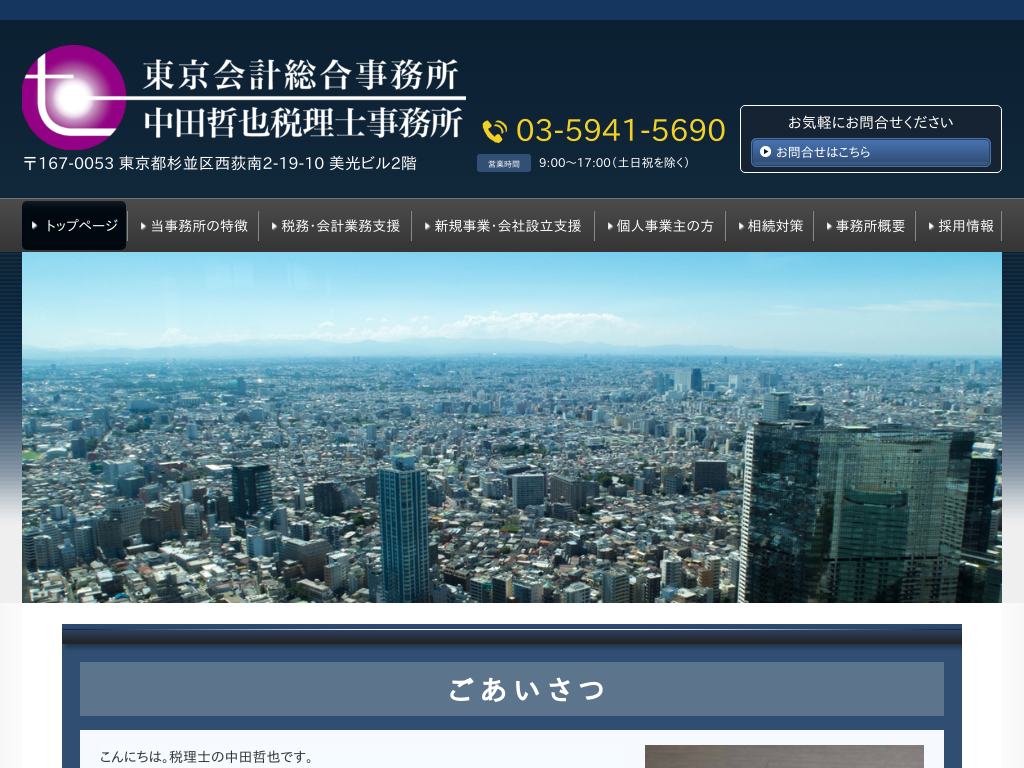Click the yellow telephone icon
The image size is (1024, 768).
point(494,131)
